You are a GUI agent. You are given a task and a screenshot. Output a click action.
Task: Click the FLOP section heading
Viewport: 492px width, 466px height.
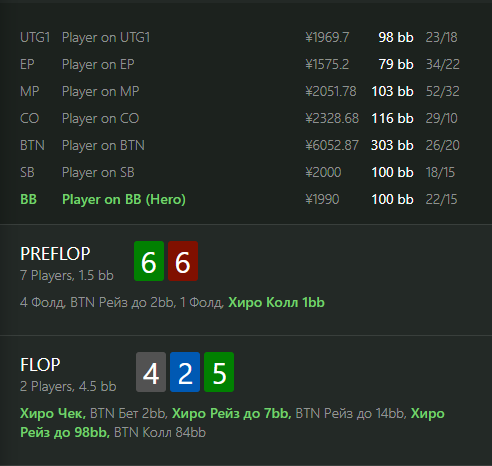[x=40, y=365]
